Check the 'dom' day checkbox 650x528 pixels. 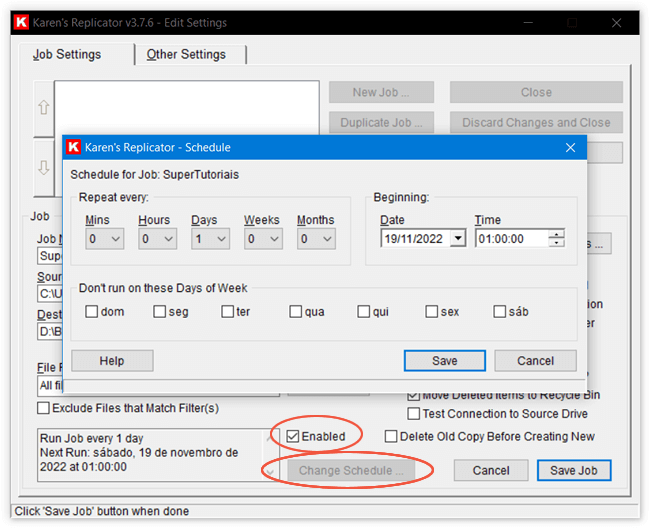92,312
